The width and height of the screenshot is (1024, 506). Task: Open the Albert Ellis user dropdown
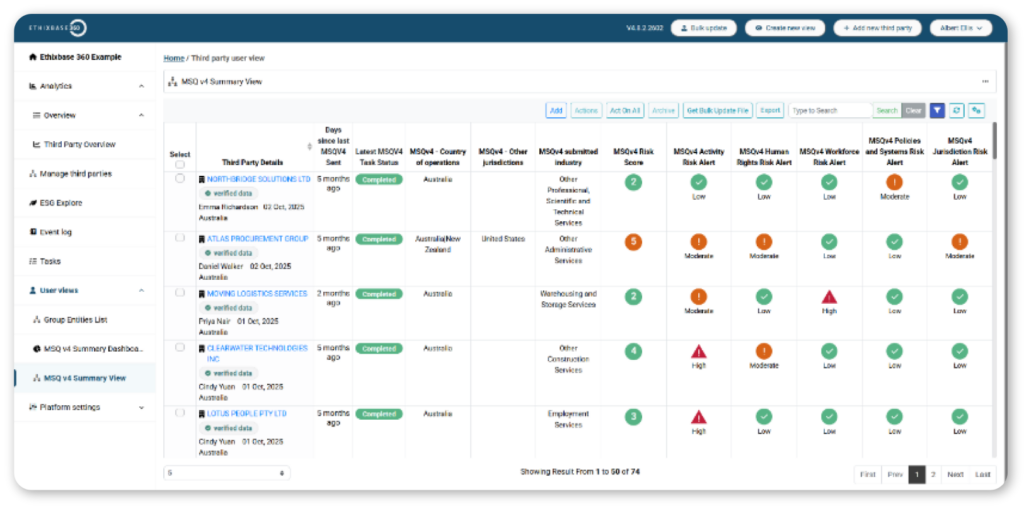pos(960,28)
